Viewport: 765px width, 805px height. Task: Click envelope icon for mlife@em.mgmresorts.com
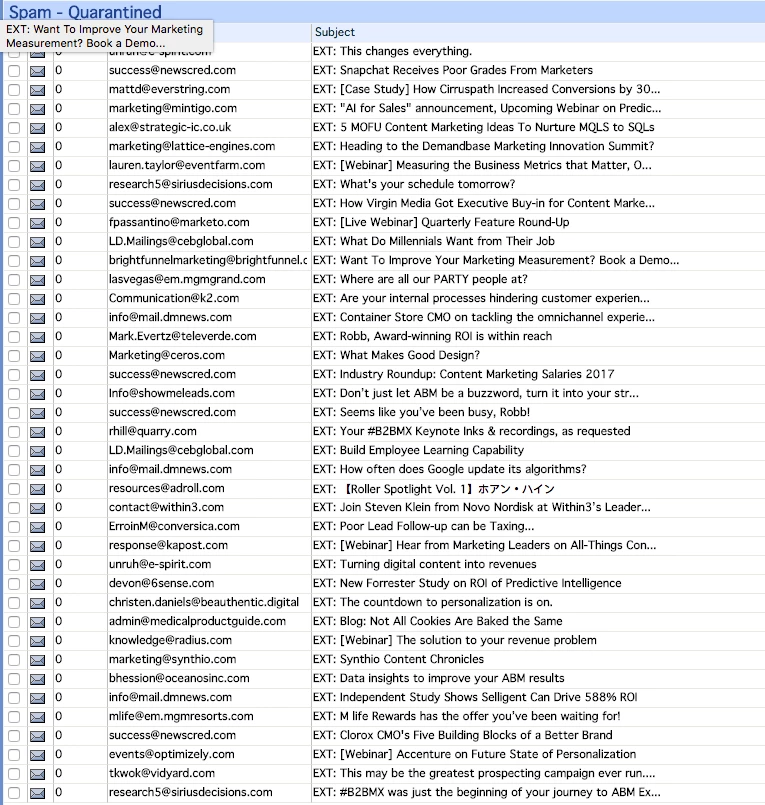tap(37, 717)
